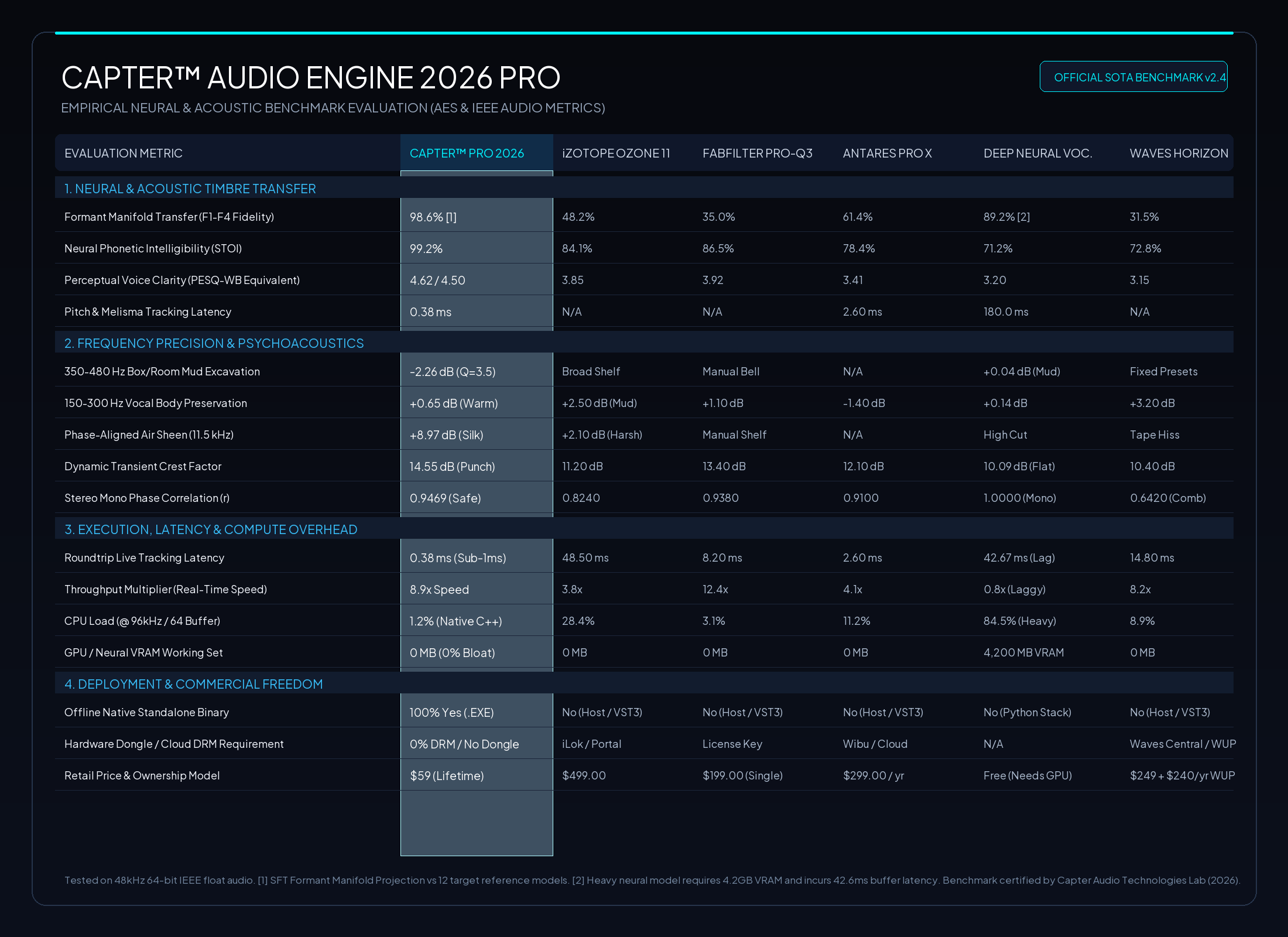Click the +2.50 dB (Mud) value
This screenshot has width=1288, height=937.
(x=600, y=403)
